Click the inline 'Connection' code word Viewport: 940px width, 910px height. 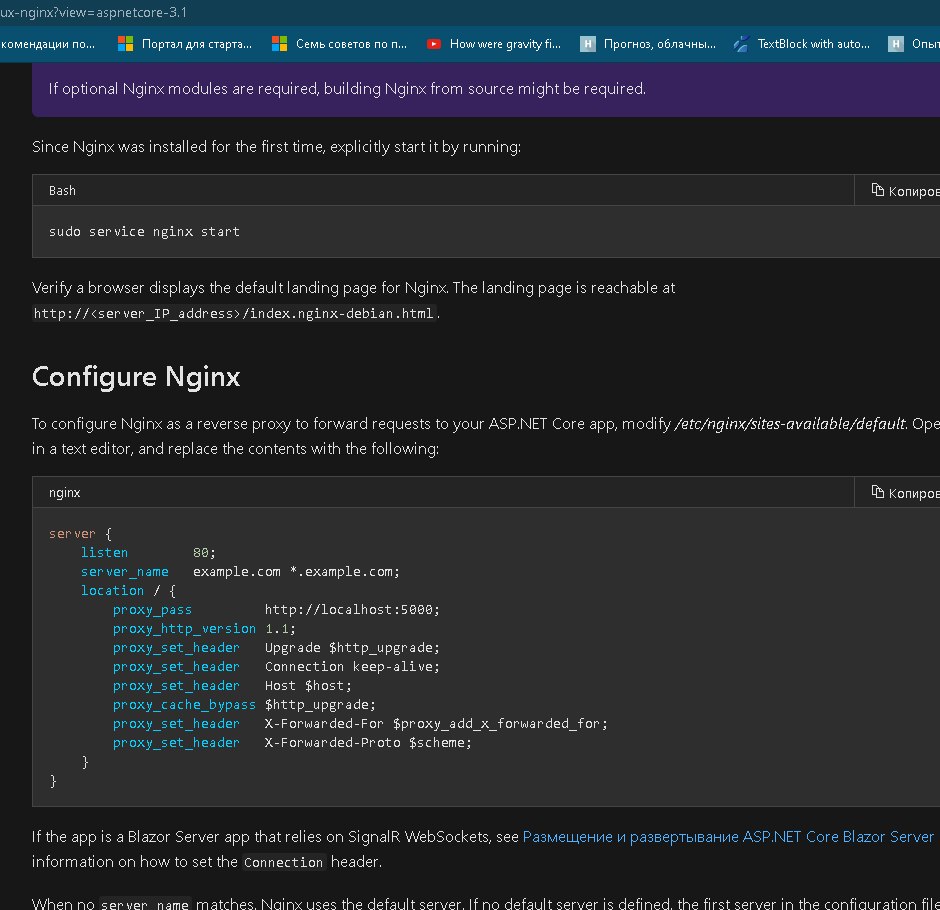(x=283, y=863)
